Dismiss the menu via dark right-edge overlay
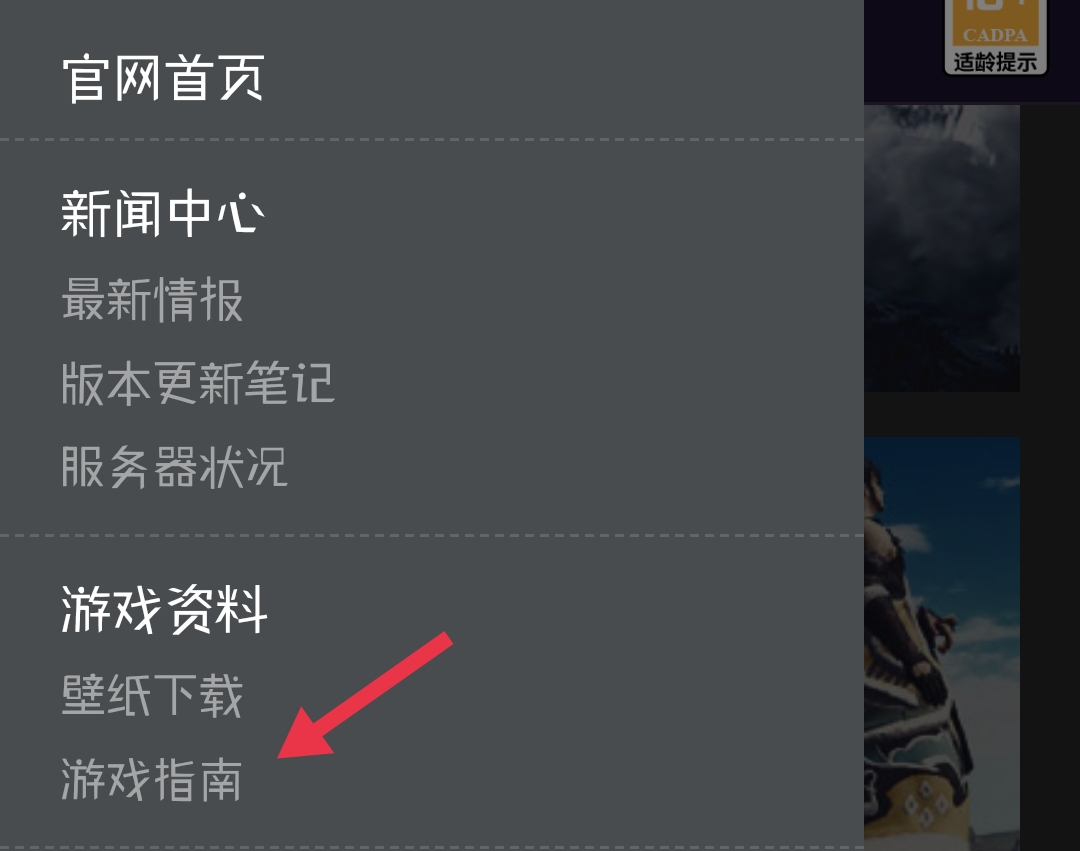The image size is (1080, 851). (x=1050, y=482)
